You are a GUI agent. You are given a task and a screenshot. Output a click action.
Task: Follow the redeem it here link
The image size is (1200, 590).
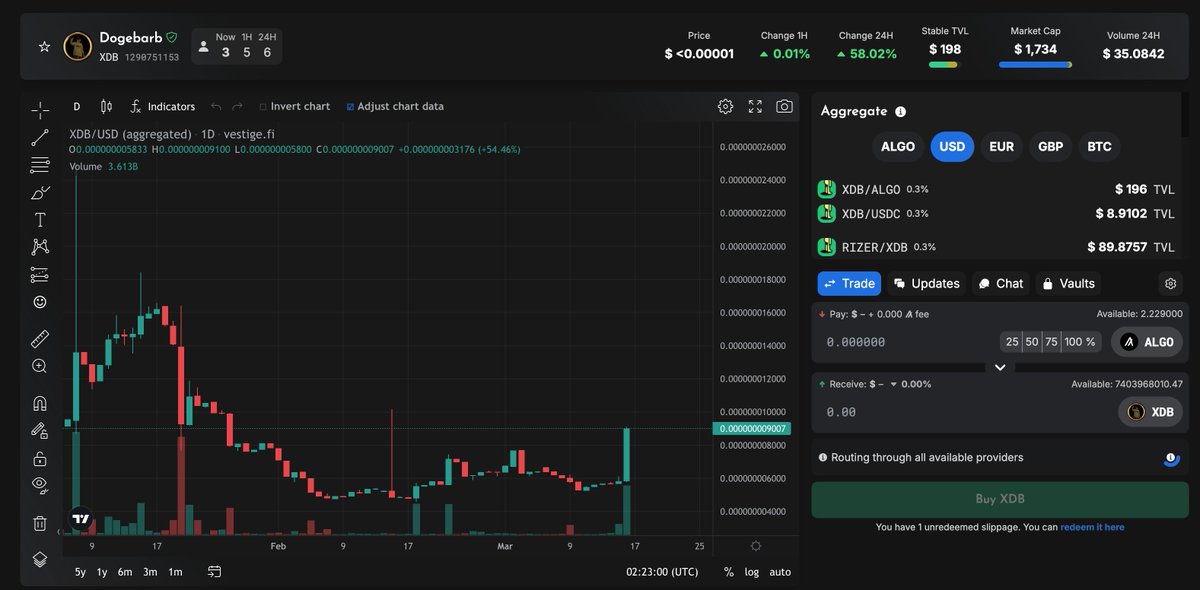pos(1092,527)
